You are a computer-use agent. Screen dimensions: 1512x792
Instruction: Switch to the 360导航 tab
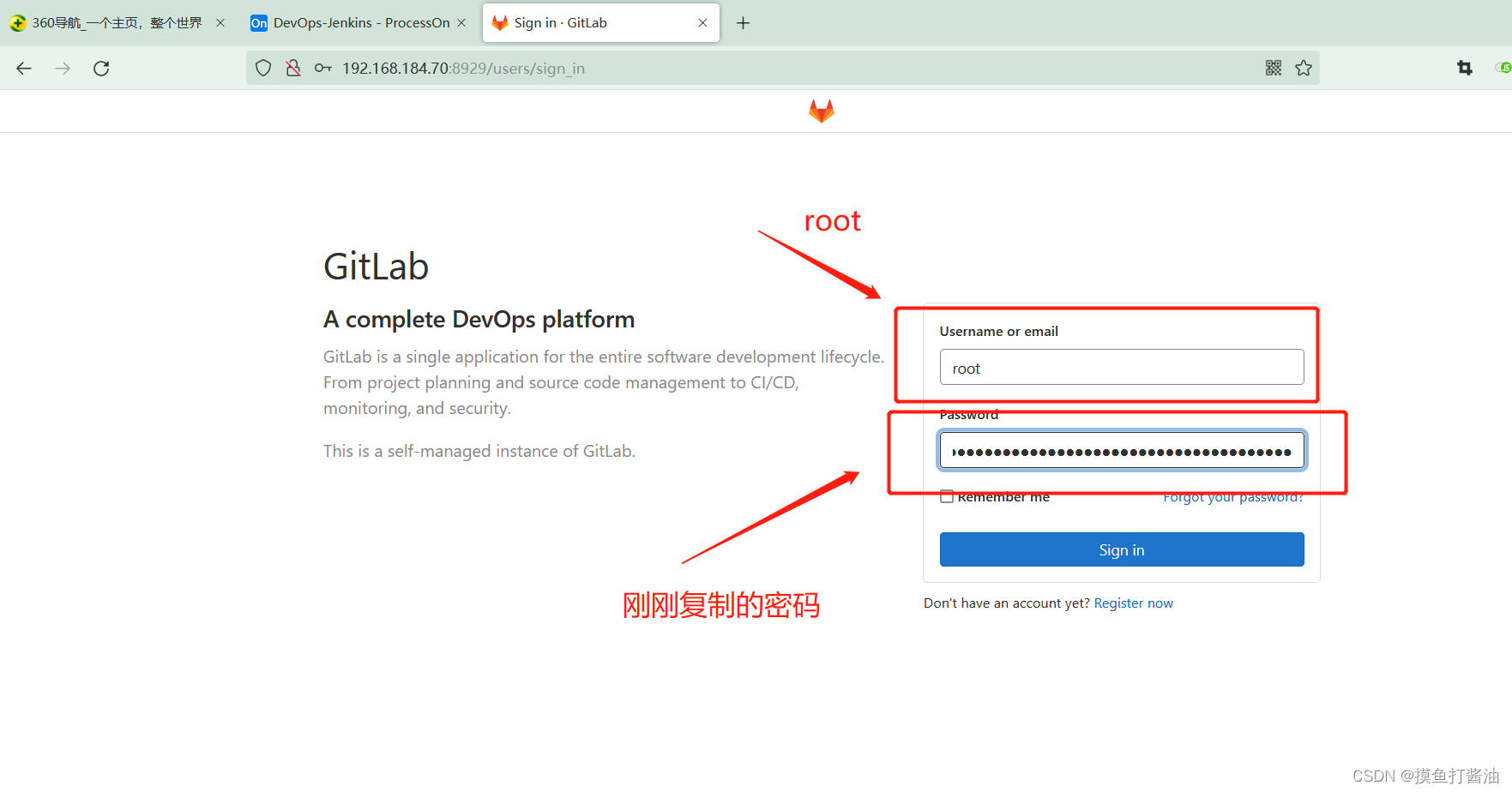coord(117,23)
